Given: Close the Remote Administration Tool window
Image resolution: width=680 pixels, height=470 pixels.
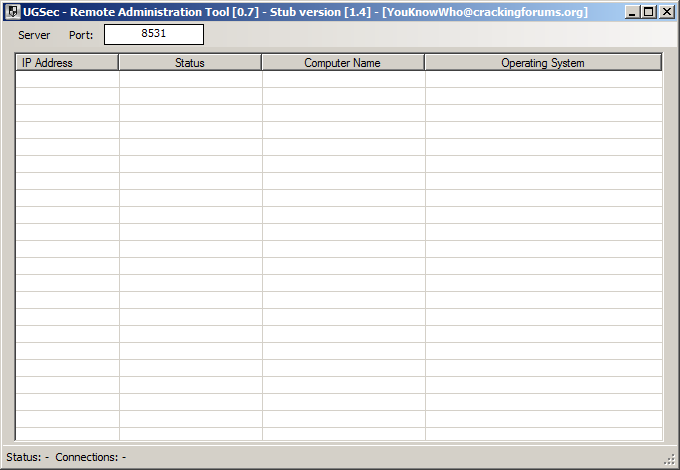Looking at the screenshot, I should 666,12.
